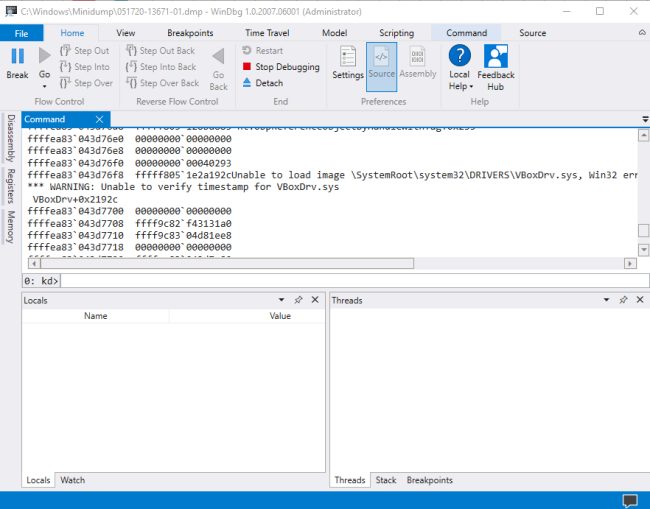Detach the debugger
This screenshot has height=509, width=650.
click(x=262, y=83)
